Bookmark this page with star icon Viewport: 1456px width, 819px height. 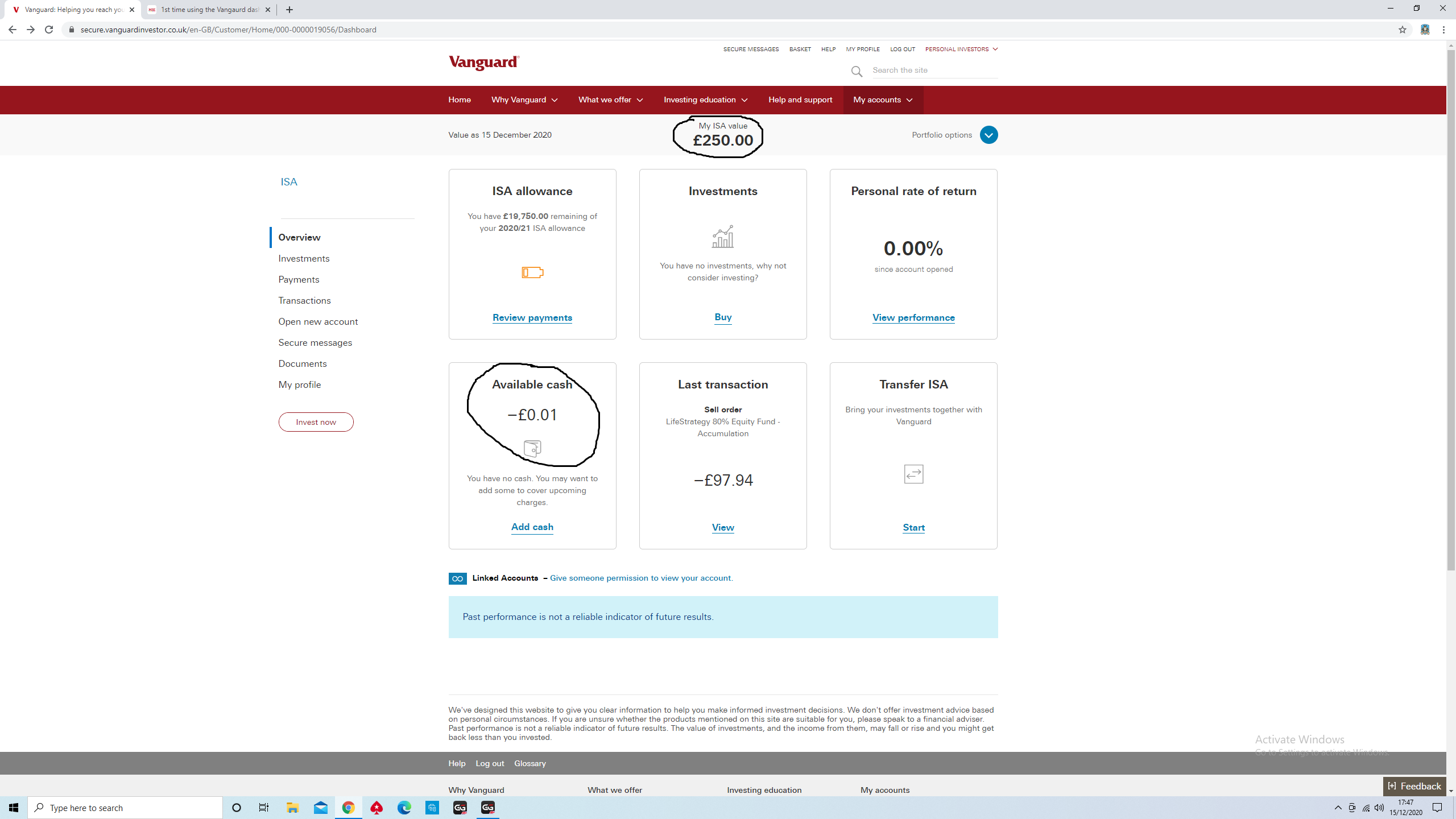1403,30
